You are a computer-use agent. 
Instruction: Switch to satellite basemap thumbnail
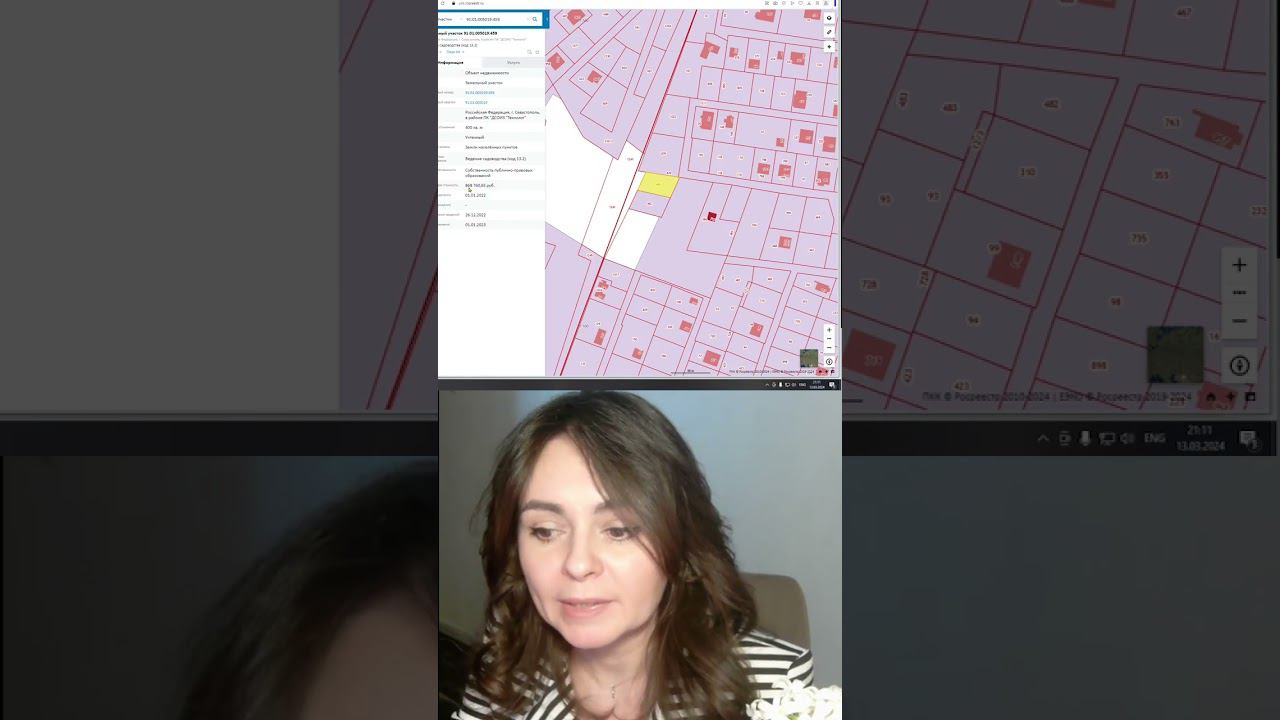point(809,358)
